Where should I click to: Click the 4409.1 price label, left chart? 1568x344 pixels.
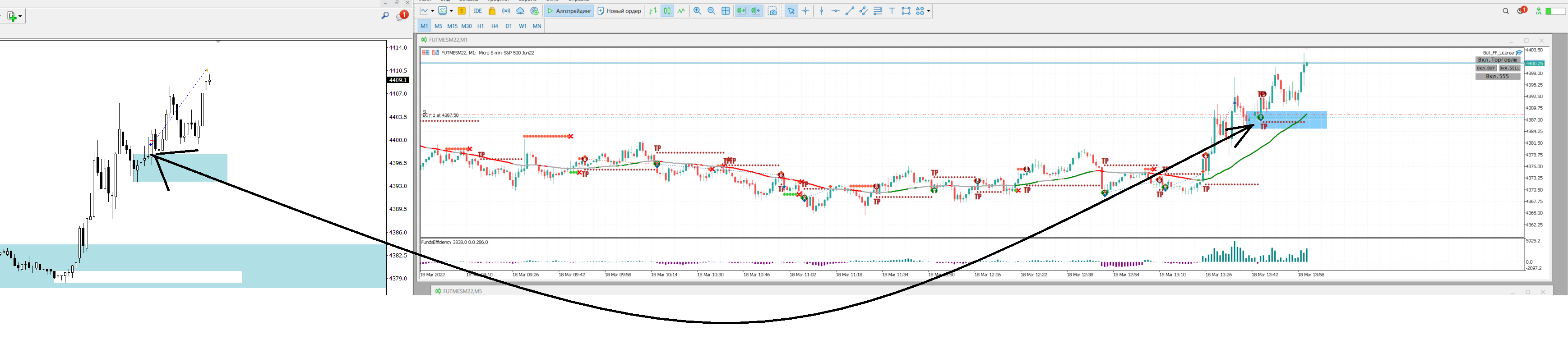[398, 80]
